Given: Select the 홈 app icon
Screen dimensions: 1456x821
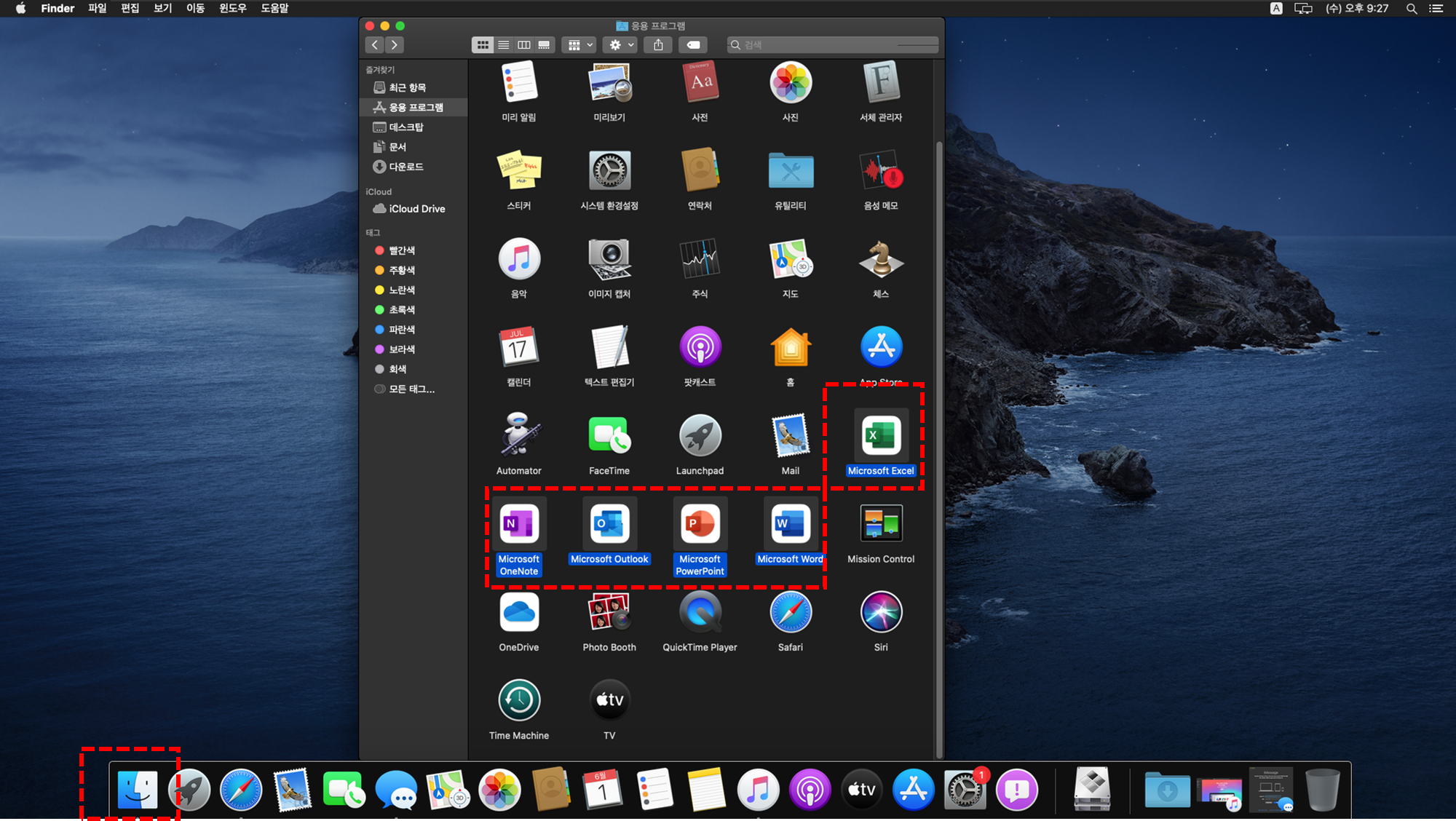Looking at the screenshot, I should (791, 347).
